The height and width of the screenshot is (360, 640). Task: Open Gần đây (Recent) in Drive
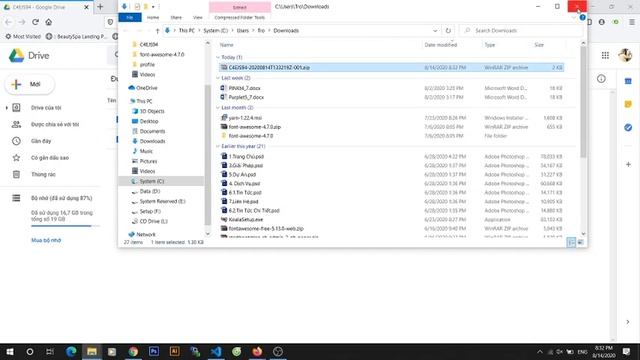tap(41, 141)
